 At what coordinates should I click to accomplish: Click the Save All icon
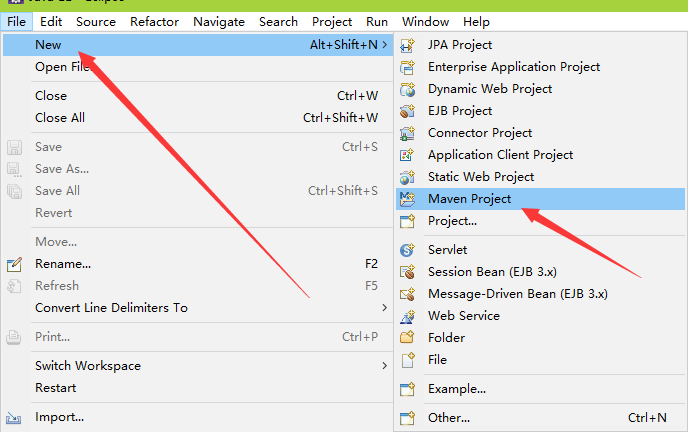point(14,191)
